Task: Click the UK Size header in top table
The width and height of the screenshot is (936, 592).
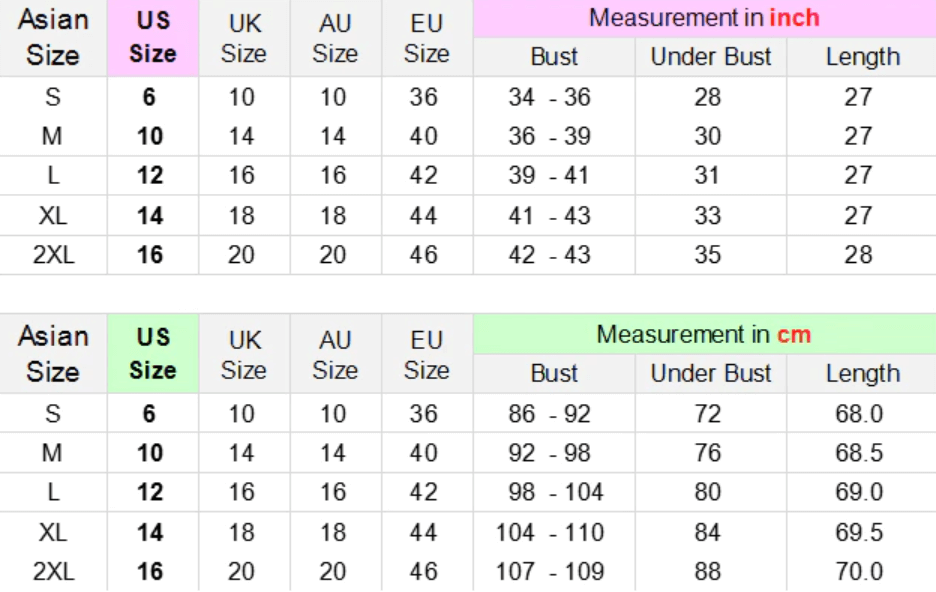Action: coord(244,38)
